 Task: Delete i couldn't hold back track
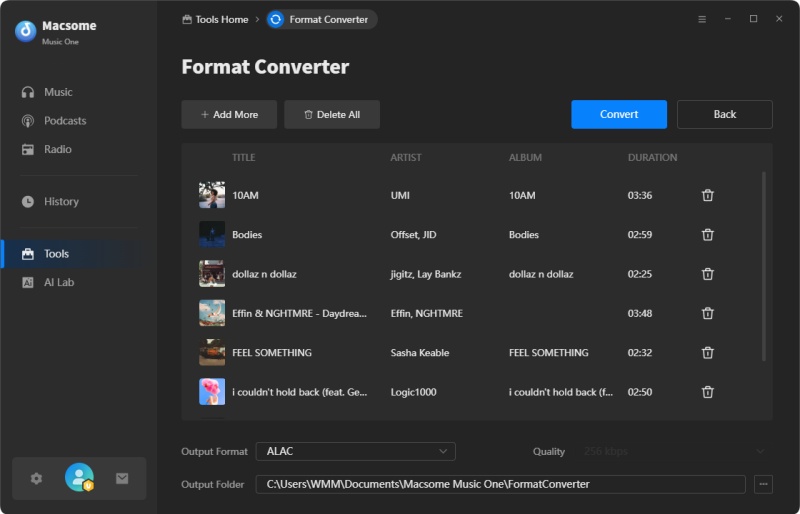(708, 391)
